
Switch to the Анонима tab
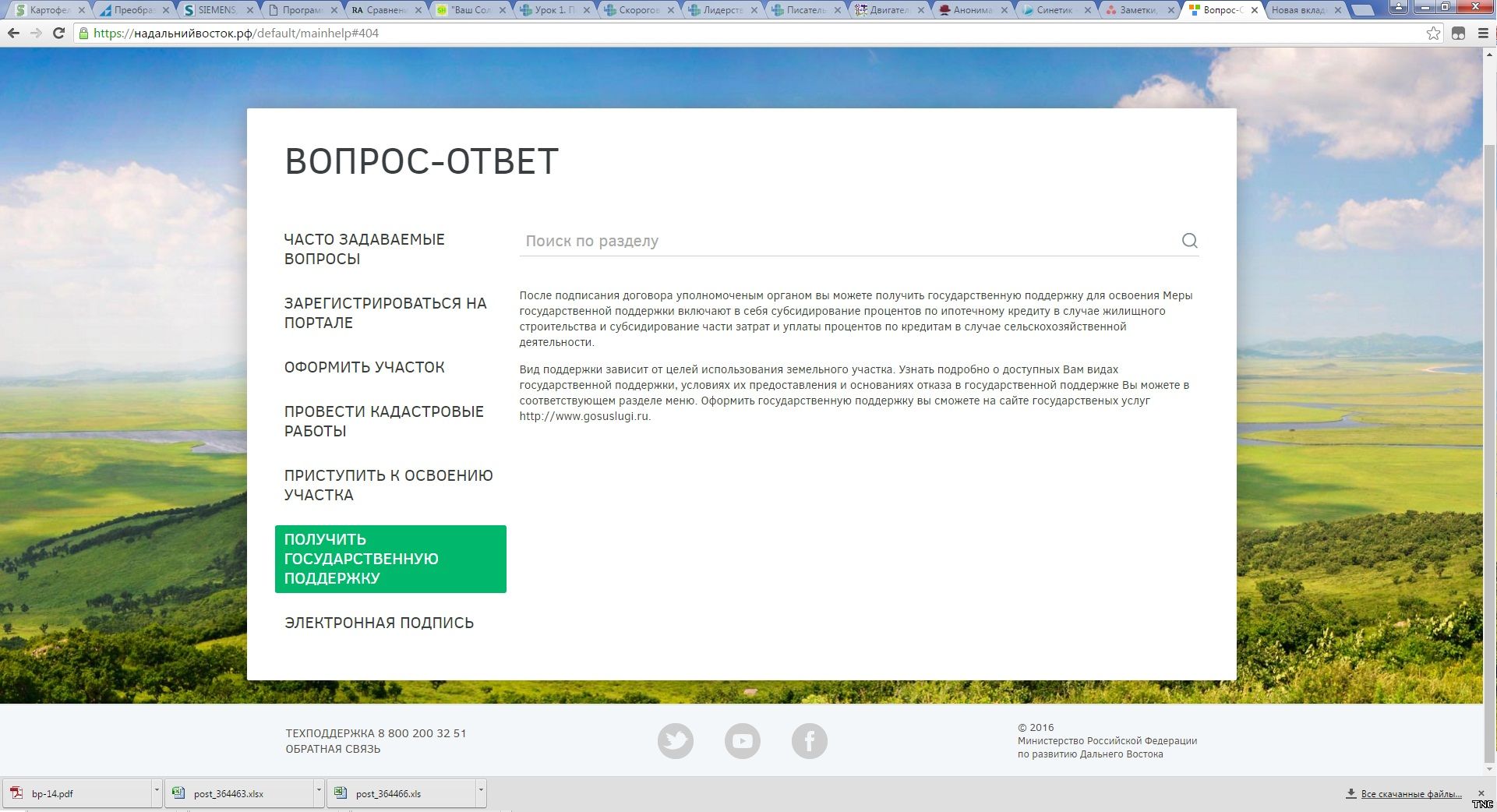pos(971,10)
